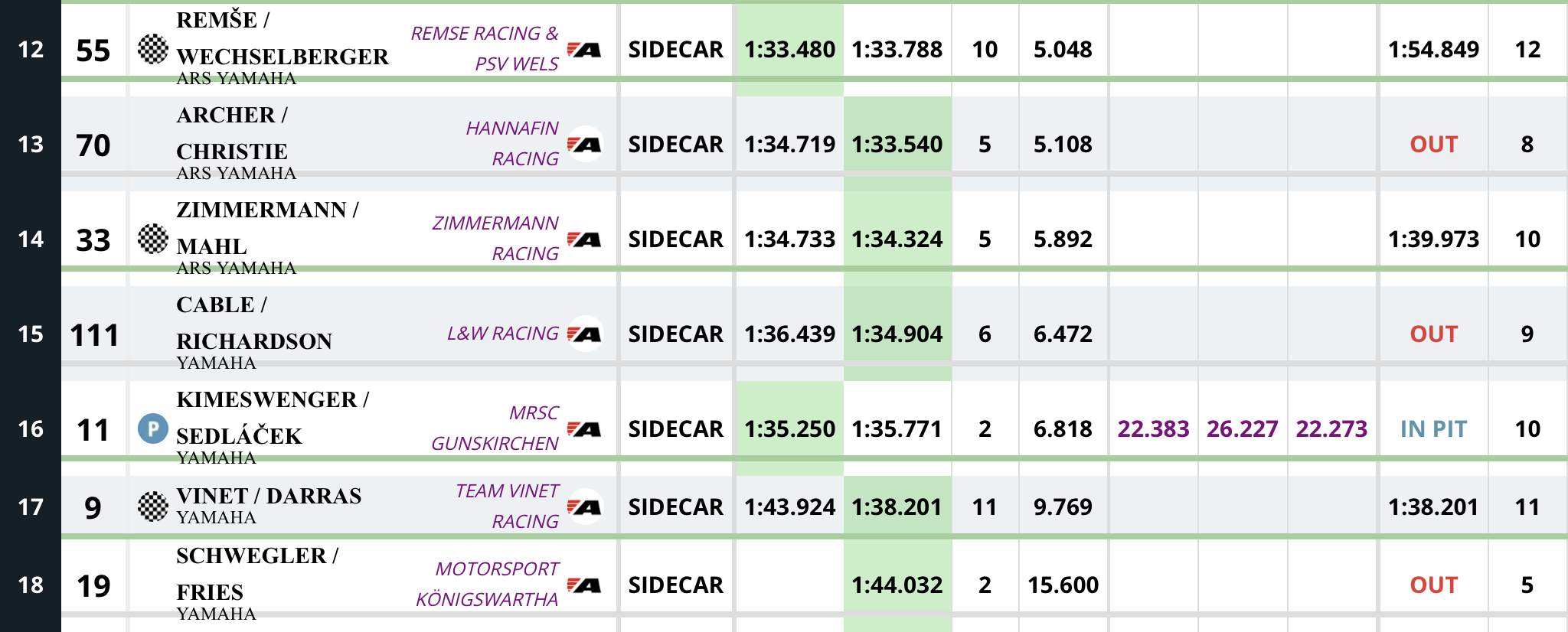Select the MRSC GUNSKIRCHEN team name
Viewport: 1568px width, 632px height.
pos(495,428)
